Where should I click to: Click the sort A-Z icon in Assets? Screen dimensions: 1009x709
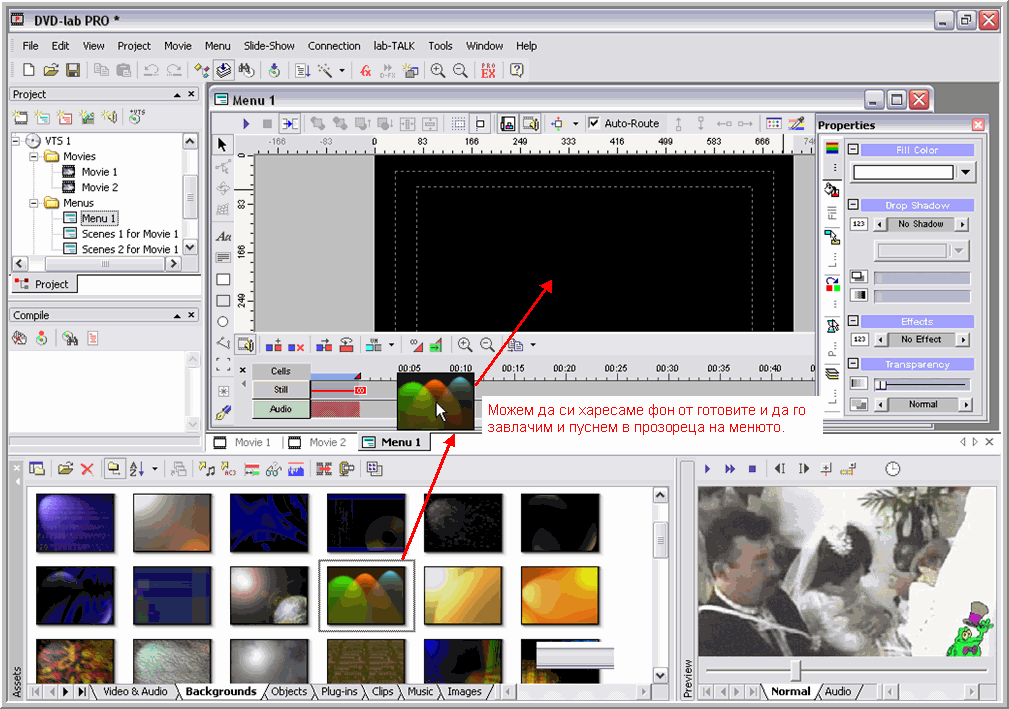[136, 469]
